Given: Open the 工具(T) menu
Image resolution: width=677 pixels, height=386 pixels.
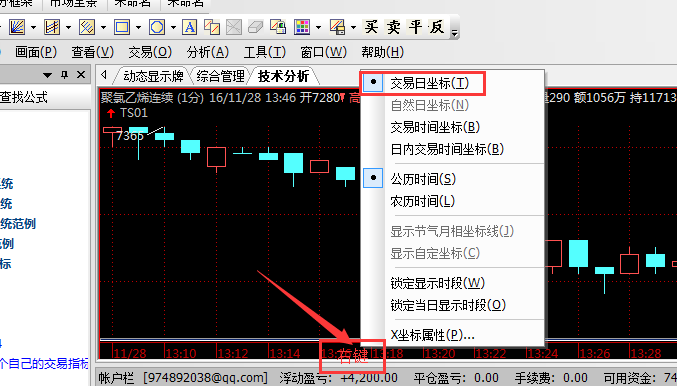Looking at the screenshot, I should [x=265, y=52].
